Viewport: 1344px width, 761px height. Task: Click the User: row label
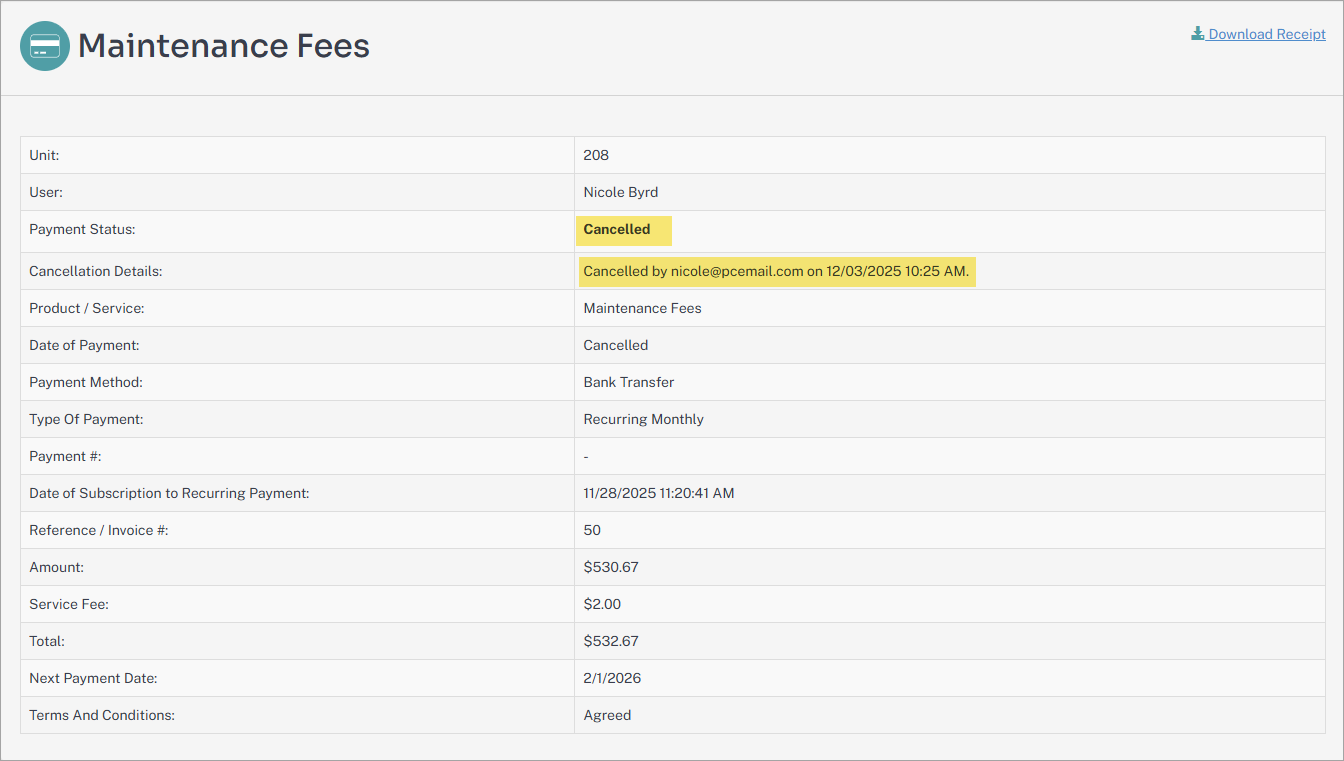click(46, 192)
